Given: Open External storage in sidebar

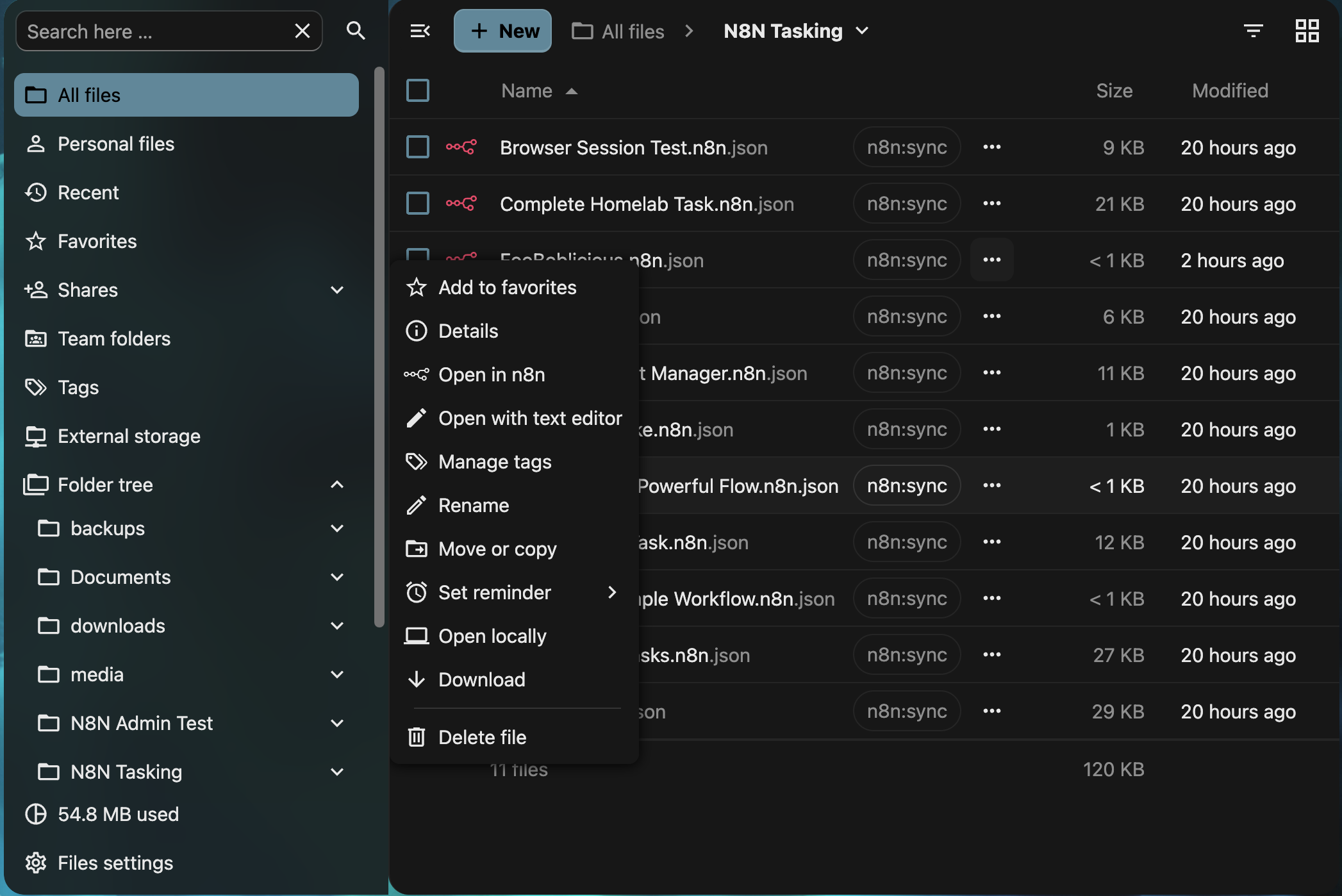Looking at the screenshot, I should (186, 436).
